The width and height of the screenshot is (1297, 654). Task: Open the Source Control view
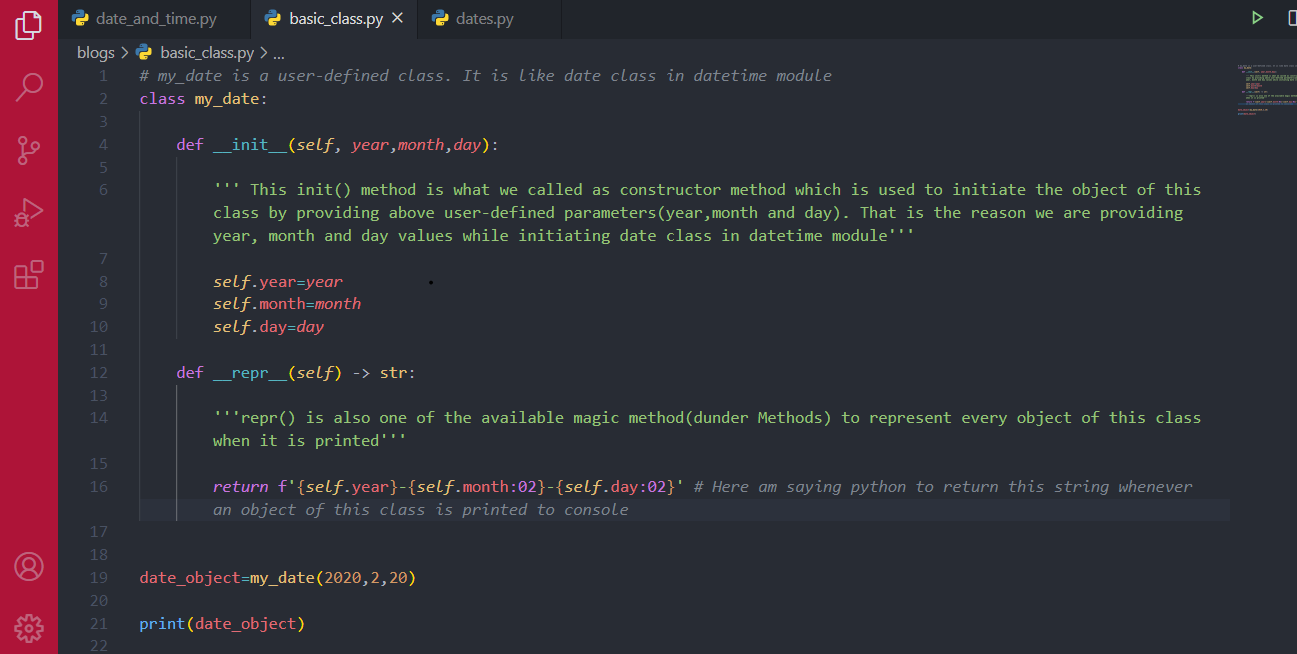(29, 150)
